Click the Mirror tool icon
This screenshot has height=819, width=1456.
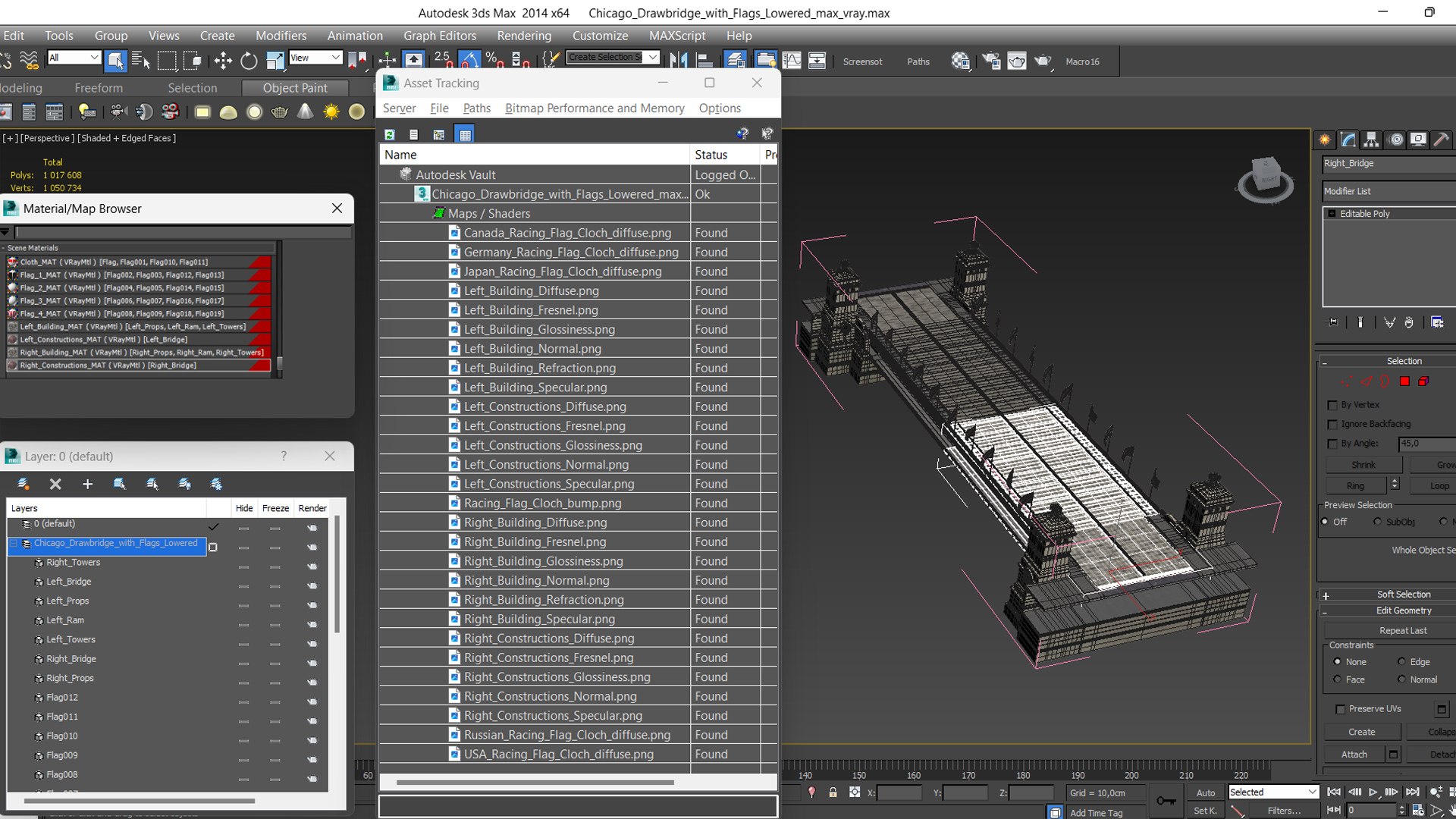coord(679,61)
